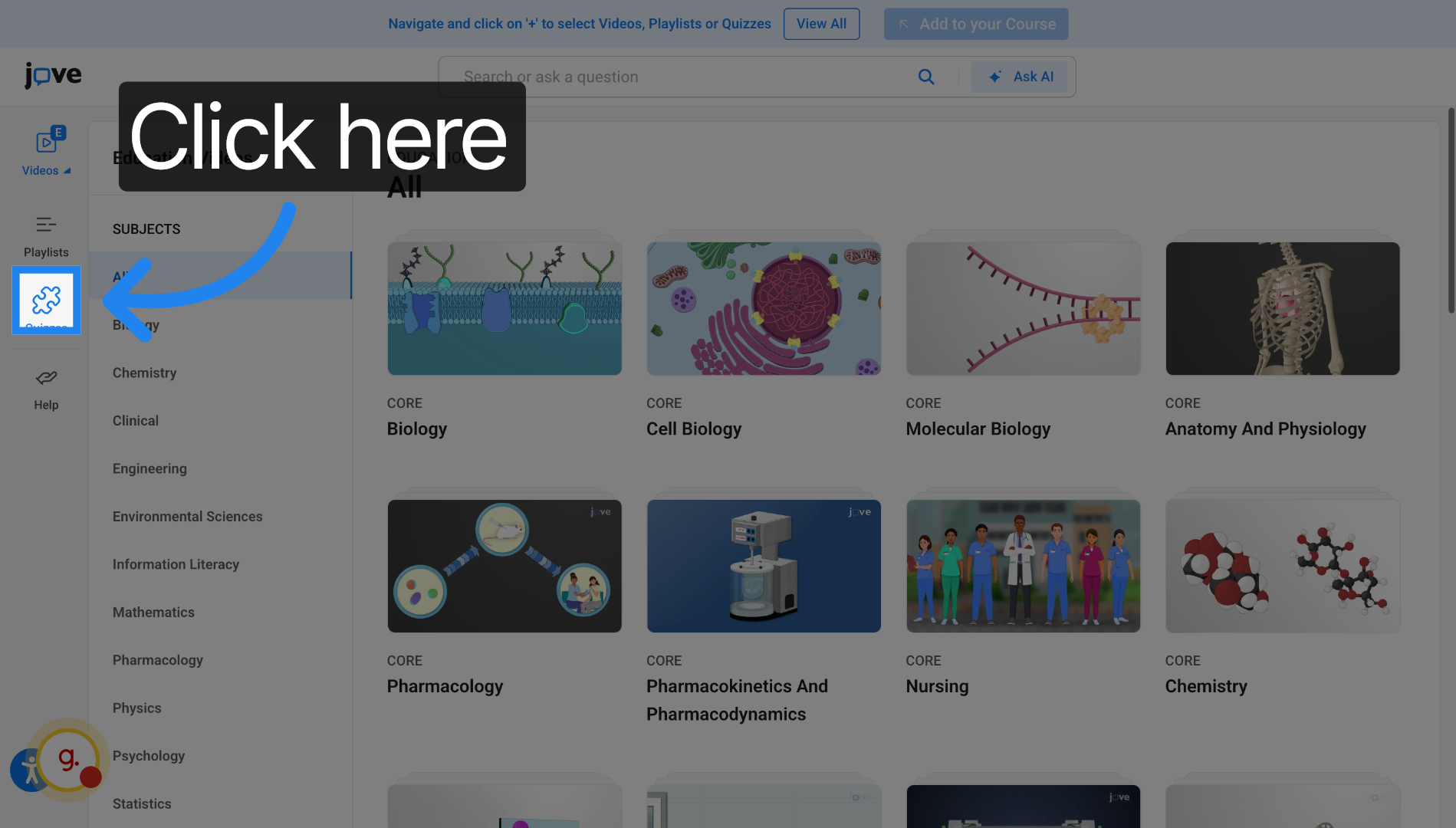Screen dimensions: 1456x828
Task: Expand the Videos menu arrow
Action: click(x=67, y=171)
